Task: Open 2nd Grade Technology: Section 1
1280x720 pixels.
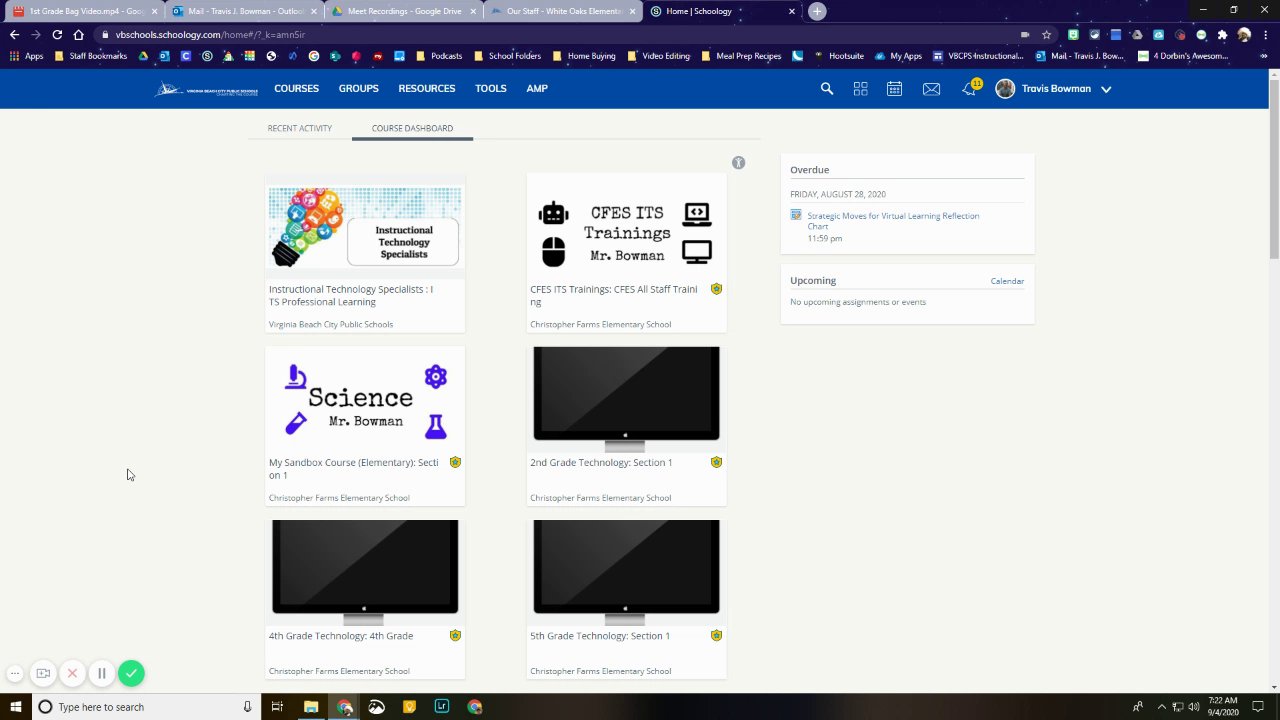Action: 601,462
